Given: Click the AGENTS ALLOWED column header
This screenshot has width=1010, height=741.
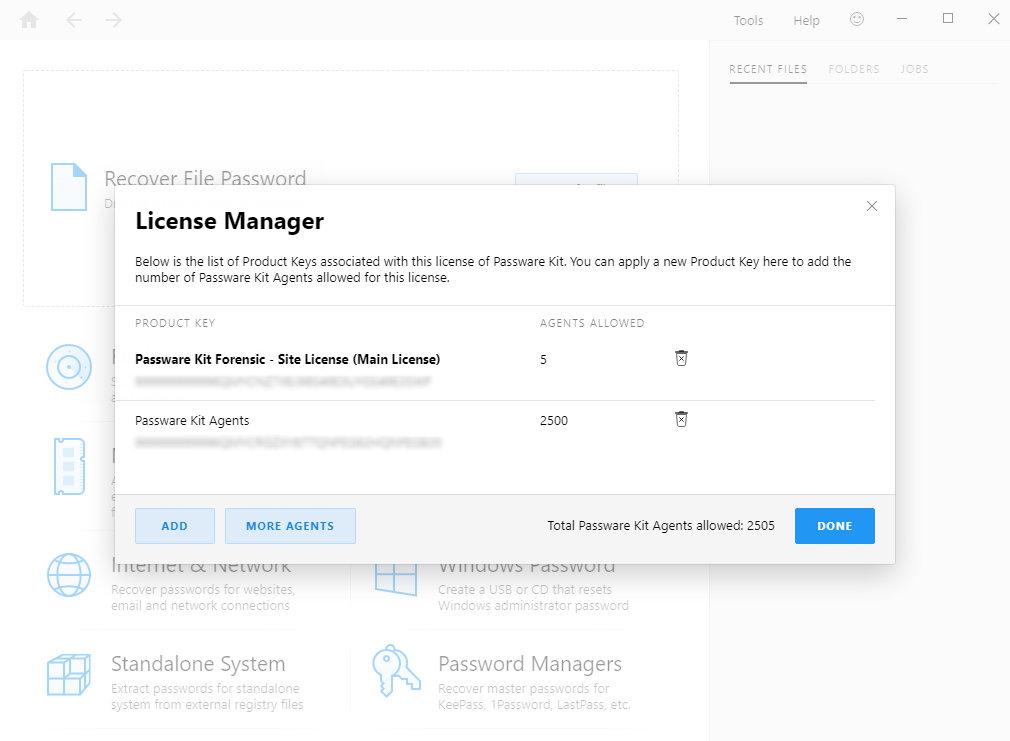Looking at the screenshot, I should [592, 323].
